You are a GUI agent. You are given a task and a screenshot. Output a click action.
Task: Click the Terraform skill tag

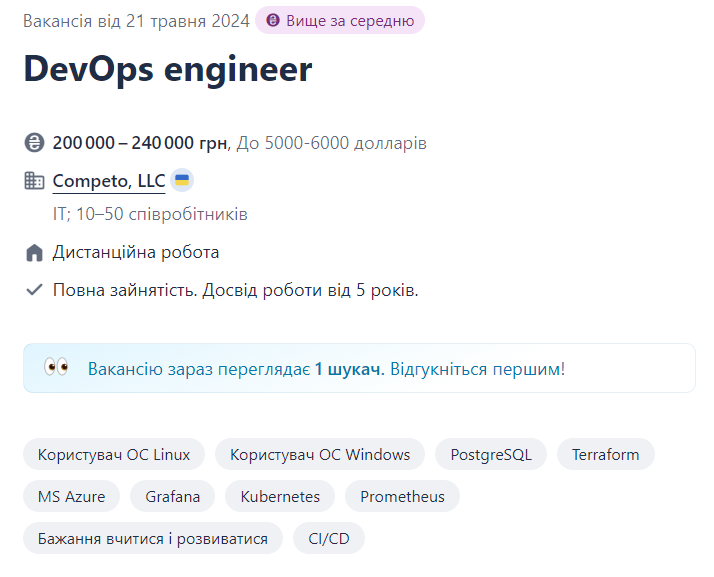pos(605,454)
